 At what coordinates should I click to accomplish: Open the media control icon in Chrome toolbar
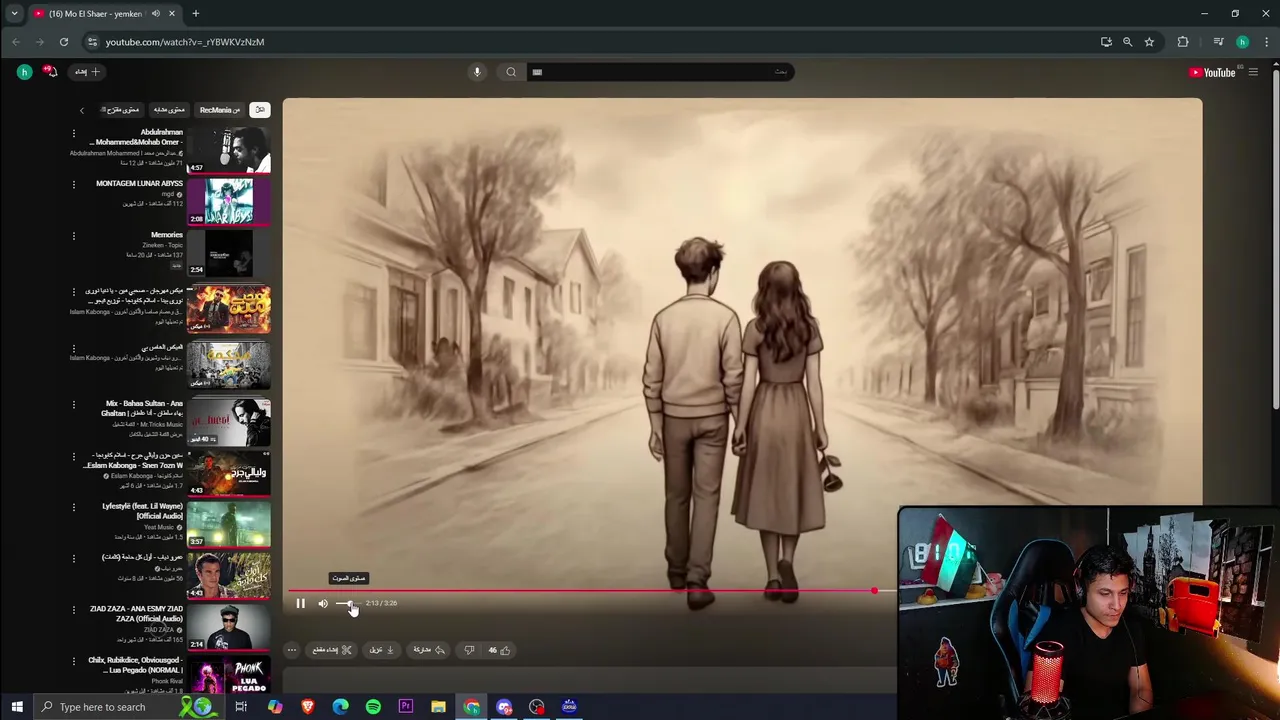[1218, 42]
